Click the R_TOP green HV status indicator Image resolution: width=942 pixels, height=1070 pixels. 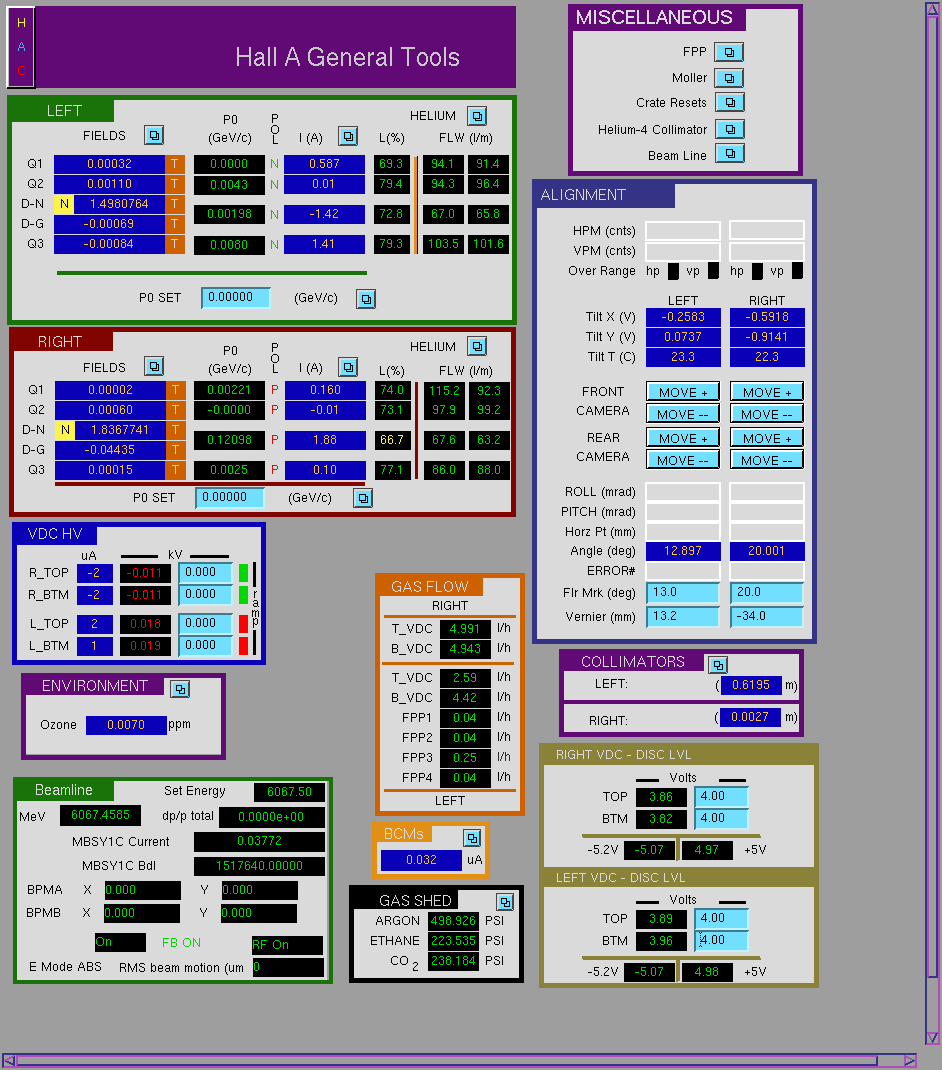(243, 573)
